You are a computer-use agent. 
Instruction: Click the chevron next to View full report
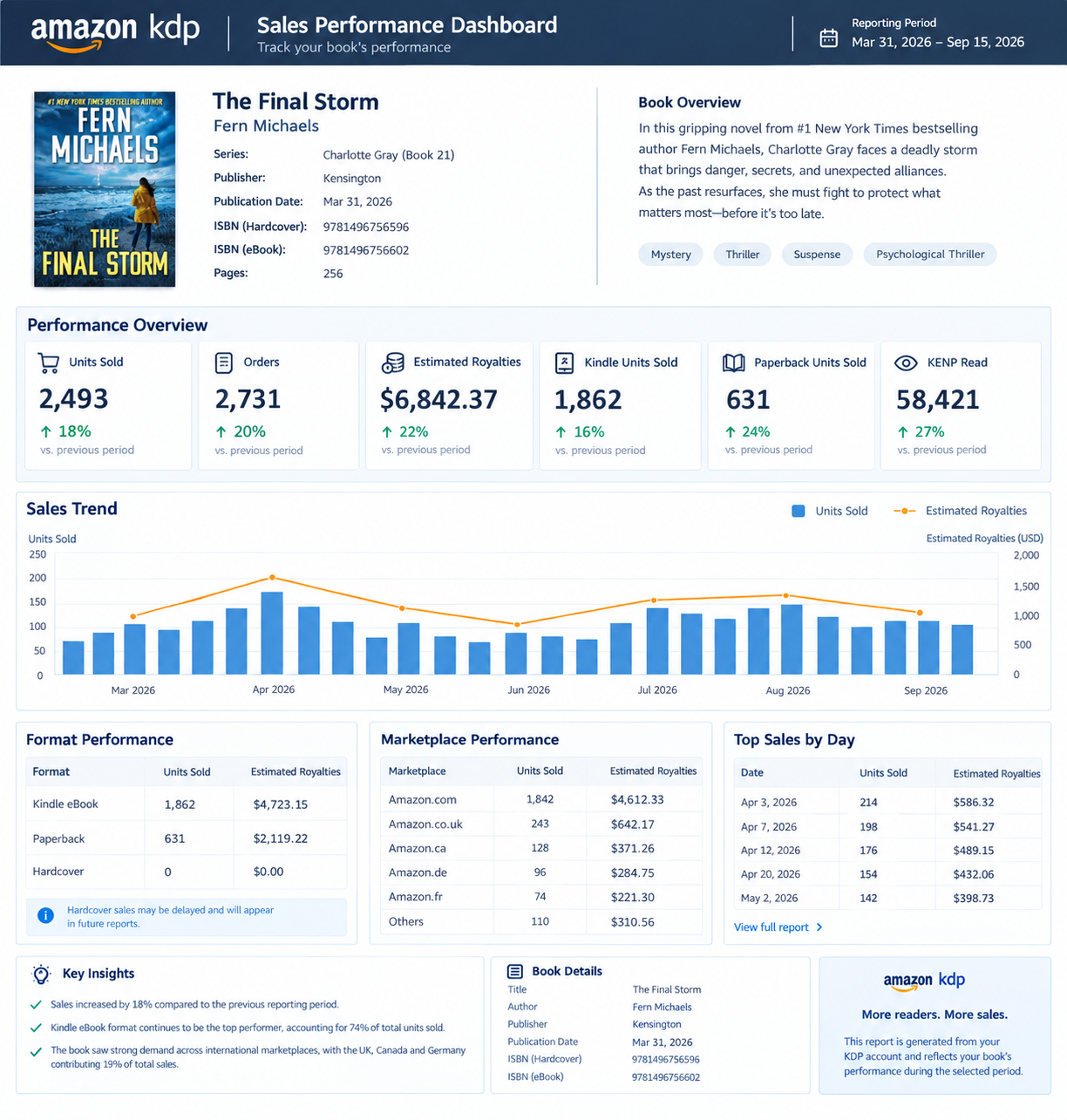click(x=819, y=927)
